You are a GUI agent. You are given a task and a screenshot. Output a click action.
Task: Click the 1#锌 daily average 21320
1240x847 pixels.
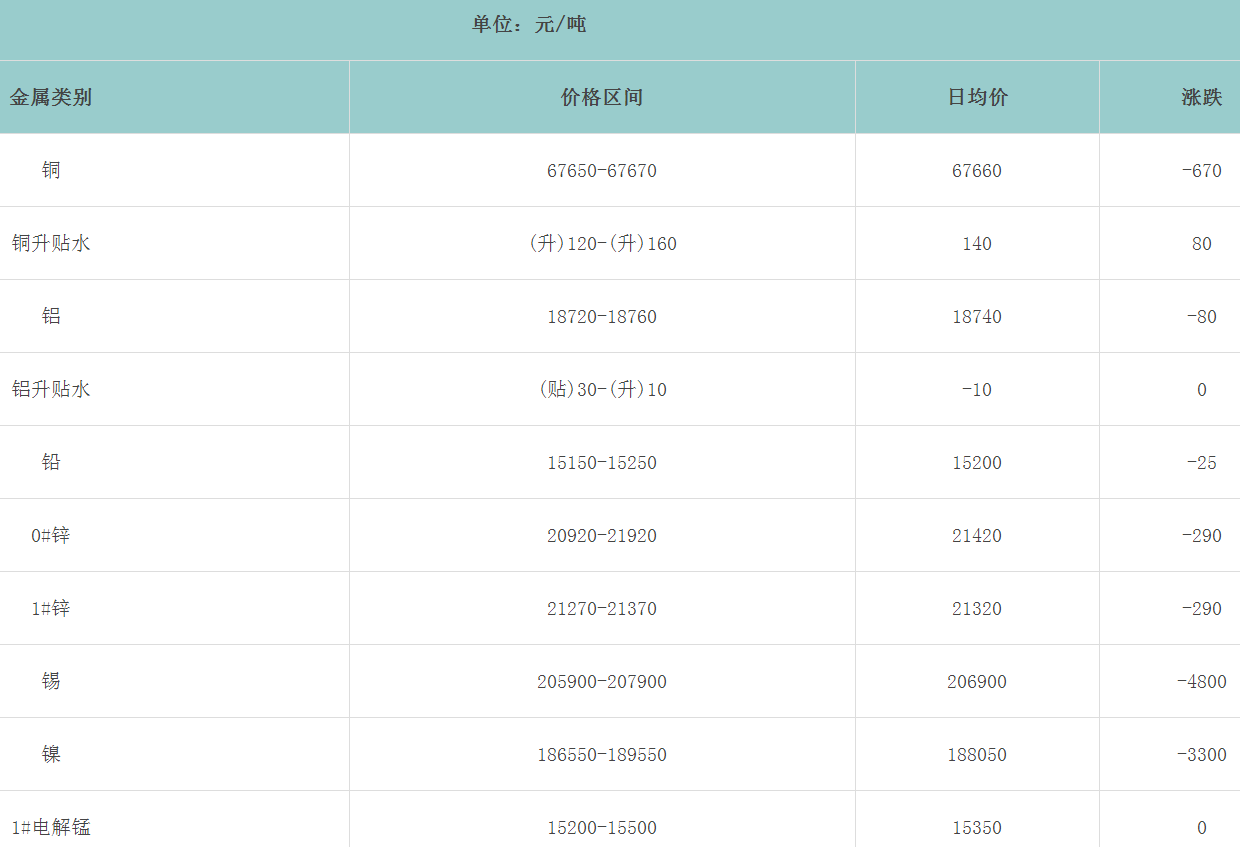click(977, 609)
